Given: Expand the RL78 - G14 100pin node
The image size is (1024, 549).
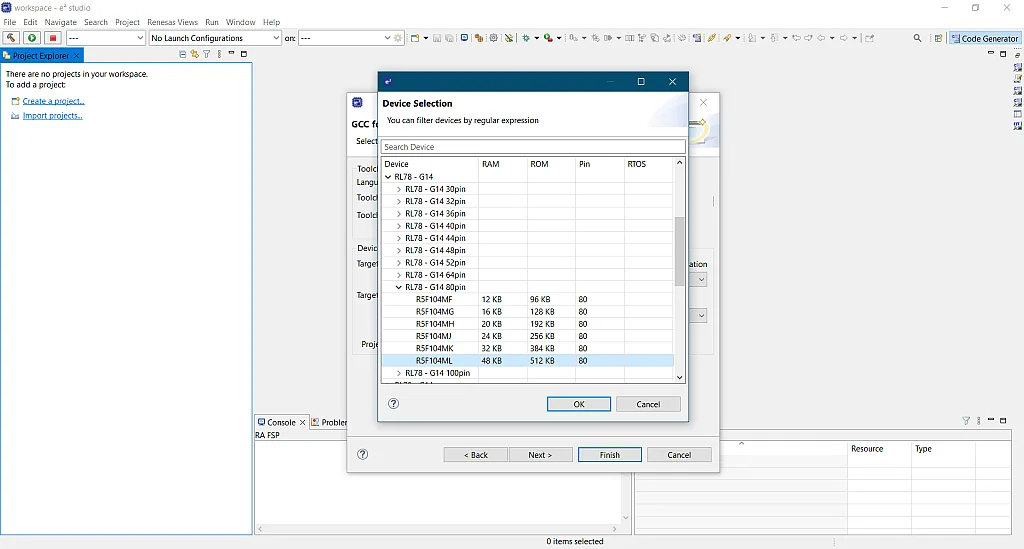Looking at the screenshot, I should pyautogui.click(x=398, y=373).
